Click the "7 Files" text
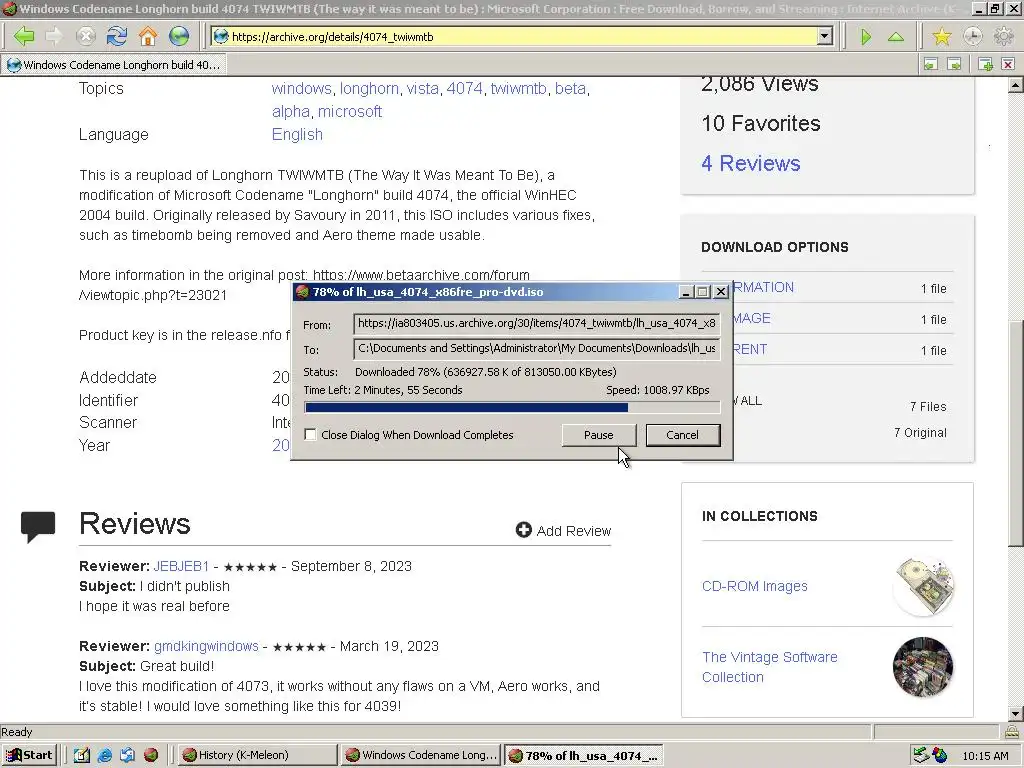Viewport: 1024px width, 768px height. pyautogui.click(x=928, y=406)
